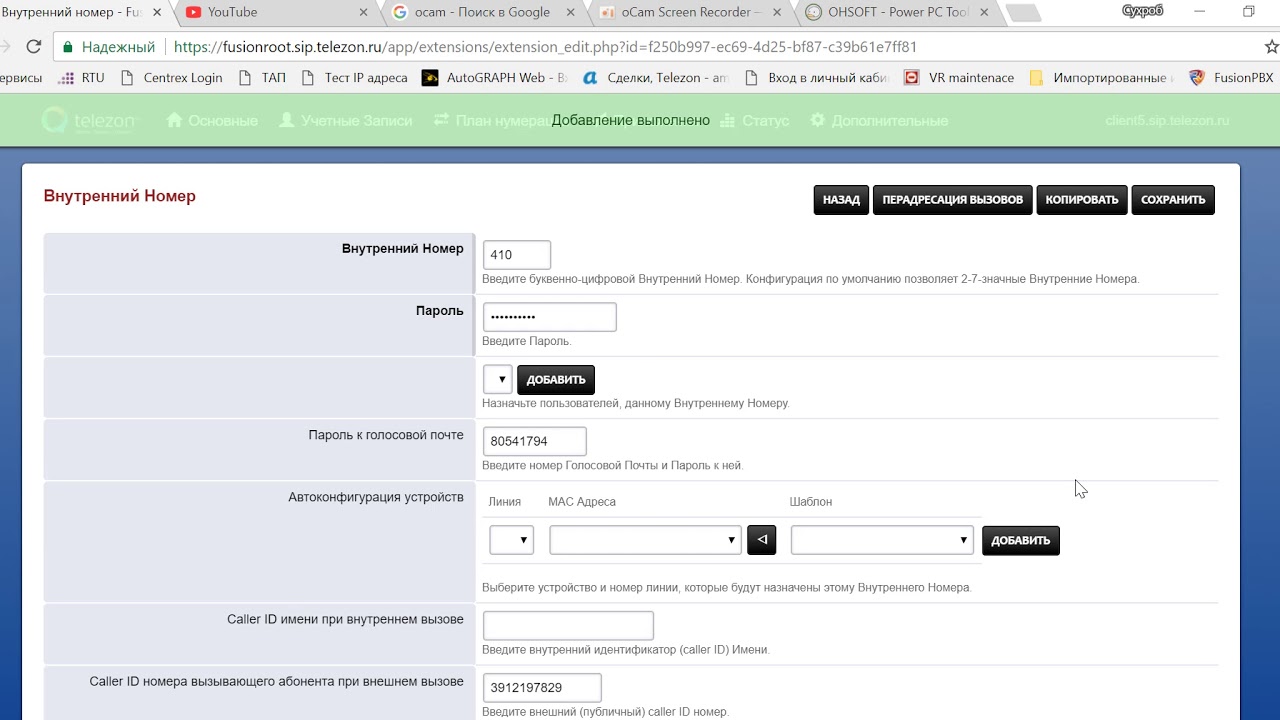Screen dimensions: 1280x720
Task: Click ДОБАВИТЬ in the device autoconfiguration row
Action: 1021,540
